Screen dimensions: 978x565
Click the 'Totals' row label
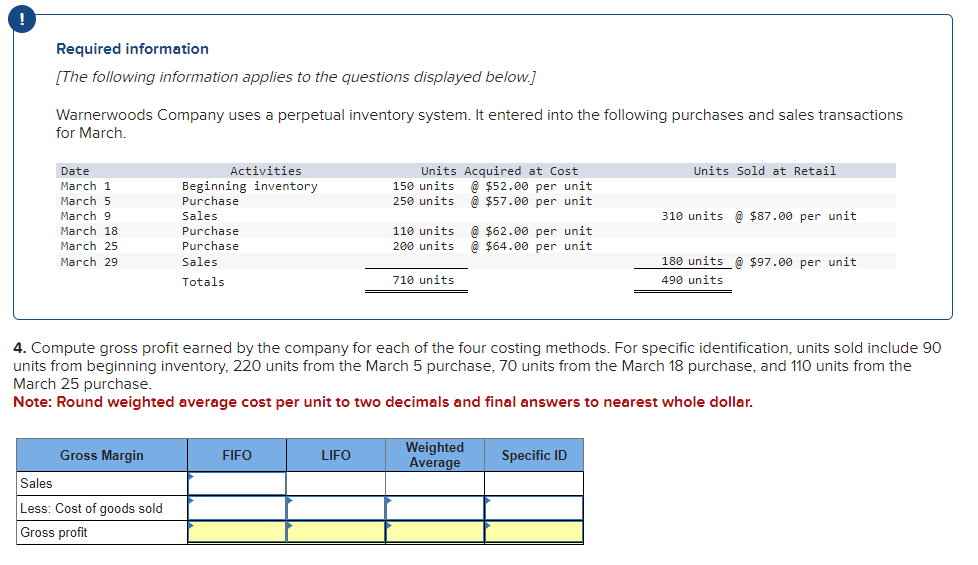click(203, 282)
